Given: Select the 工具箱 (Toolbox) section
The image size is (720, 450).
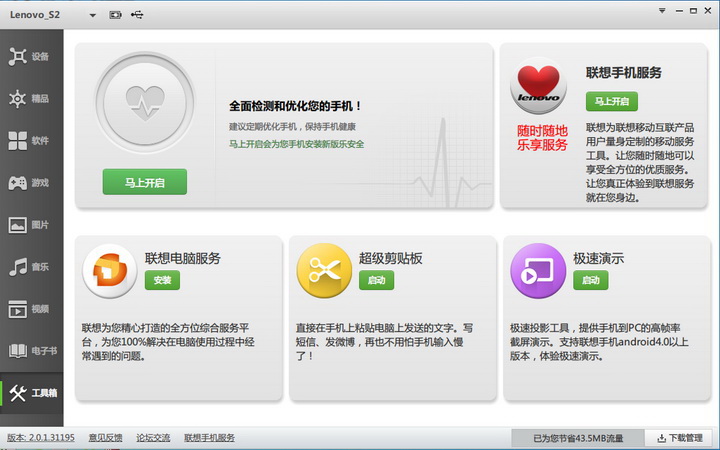Looking at the screenshot, I should pos(31,393).
